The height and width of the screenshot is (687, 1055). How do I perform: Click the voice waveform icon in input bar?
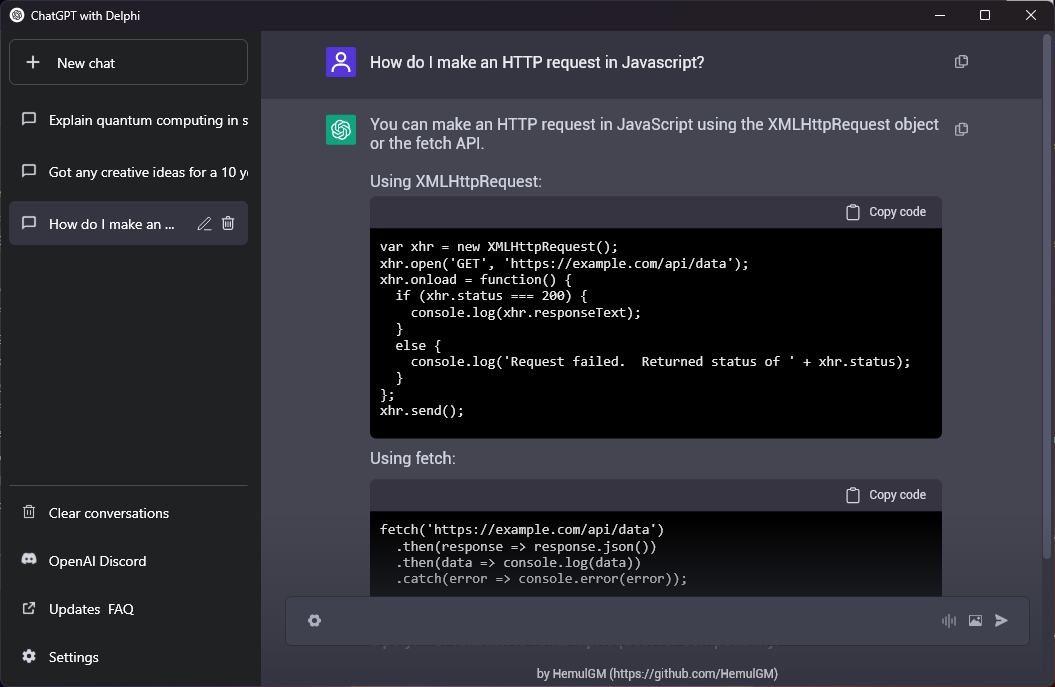[x=948, y=621]
